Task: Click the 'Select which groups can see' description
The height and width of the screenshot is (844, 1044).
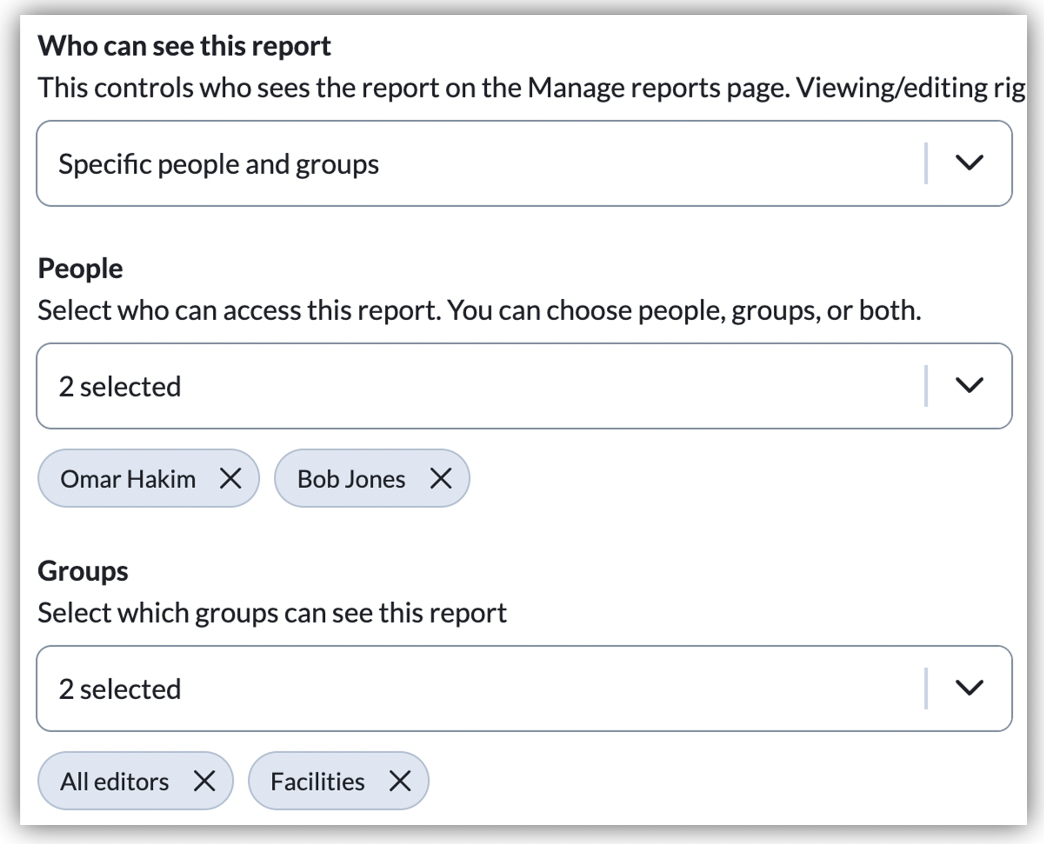Action: 272,612
